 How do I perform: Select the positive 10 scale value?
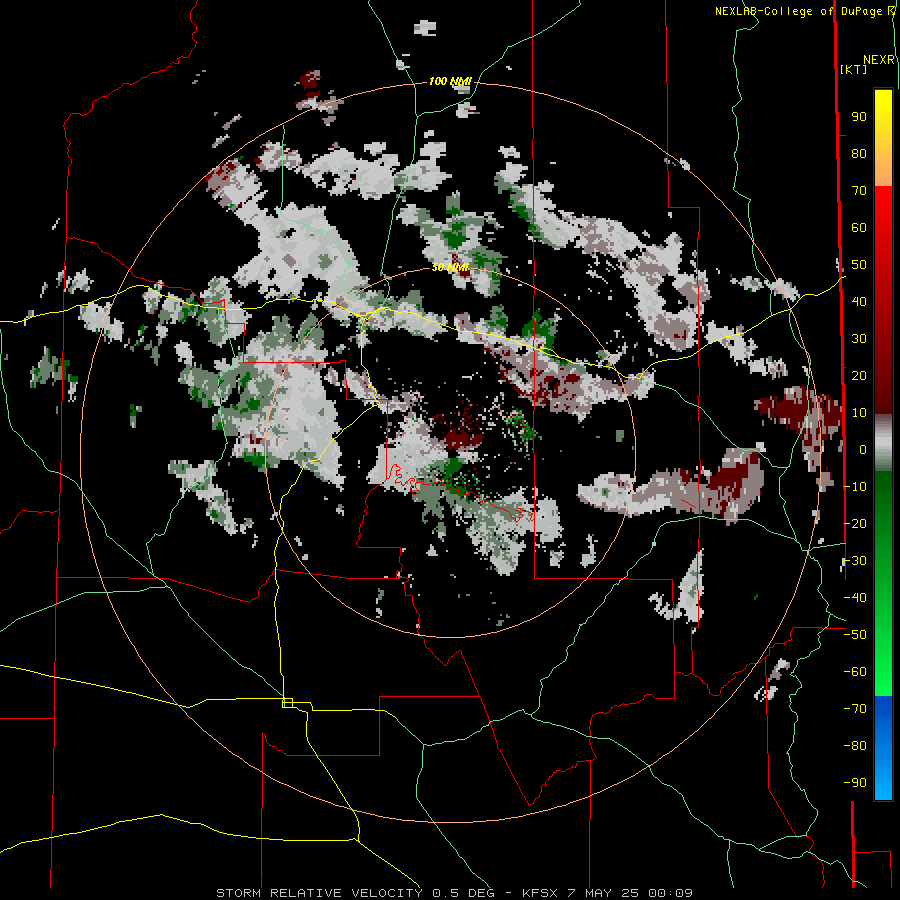coord(859,413)
